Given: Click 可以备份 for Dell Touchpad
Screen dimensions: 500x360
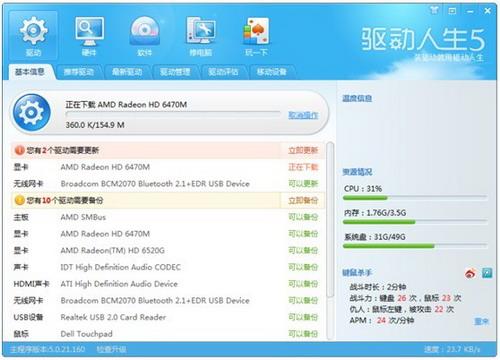Looking at the screenshot, I should [303, 334].
